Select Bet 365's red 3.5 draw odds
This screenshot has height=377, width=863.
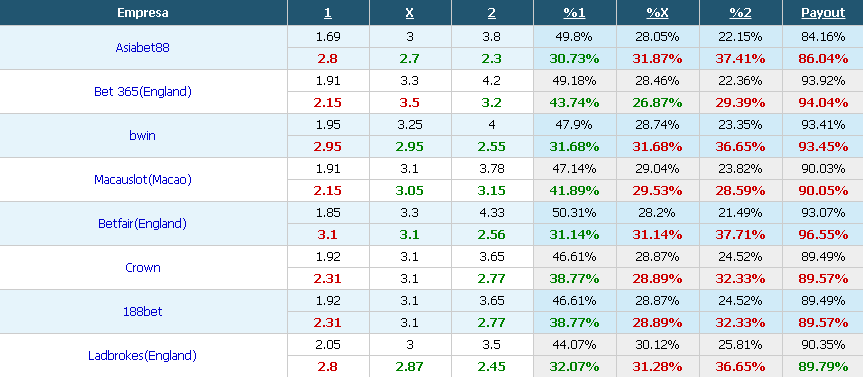tap(409, 102)
